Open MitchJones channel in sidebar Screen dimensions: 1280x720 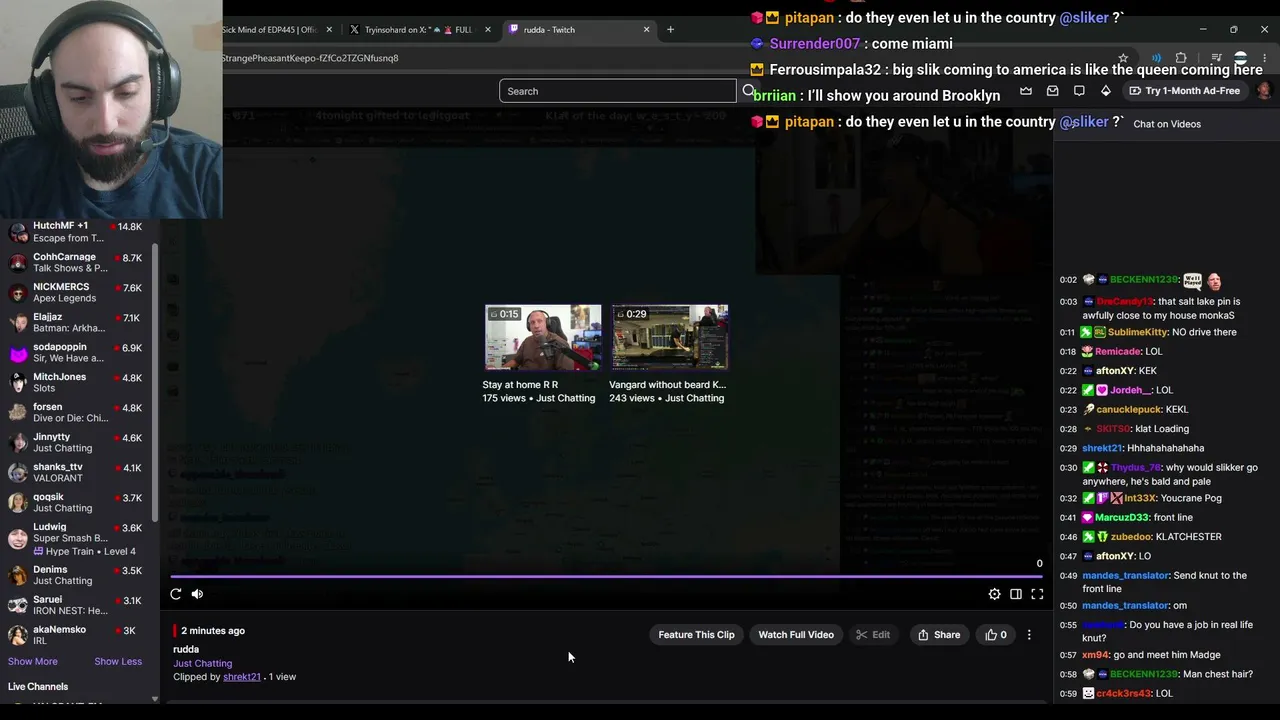click(x=76, y=382)
